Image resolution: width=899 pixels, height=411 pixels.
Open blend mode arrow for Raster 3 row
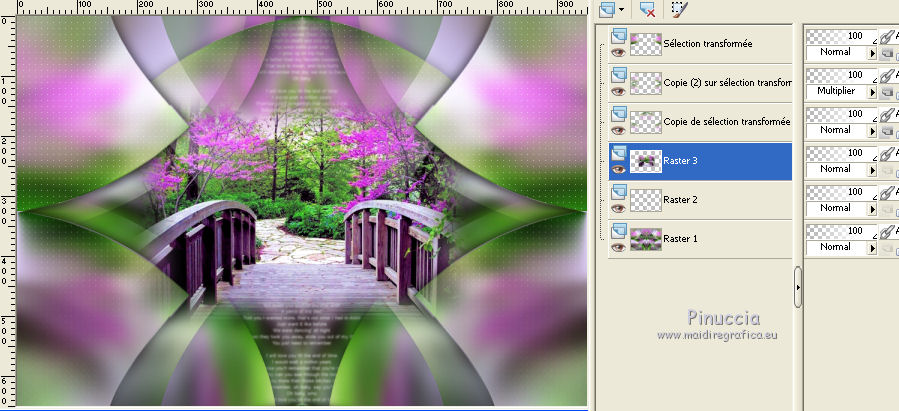(873, 170)
